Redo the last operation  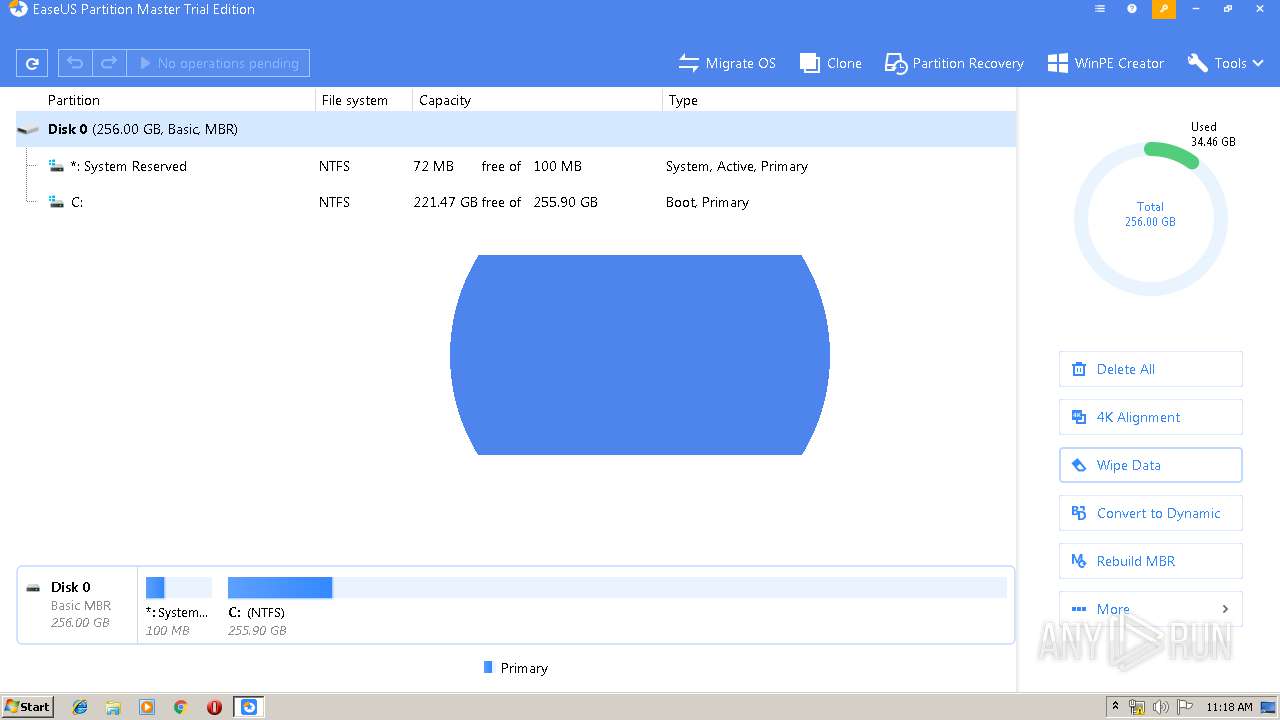pos(109,63)
